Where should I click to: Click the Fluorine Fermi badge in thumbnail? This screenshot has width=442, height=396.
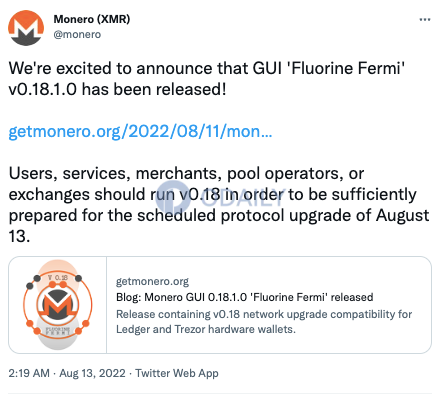pyautogui.click(x=58, y=331)
